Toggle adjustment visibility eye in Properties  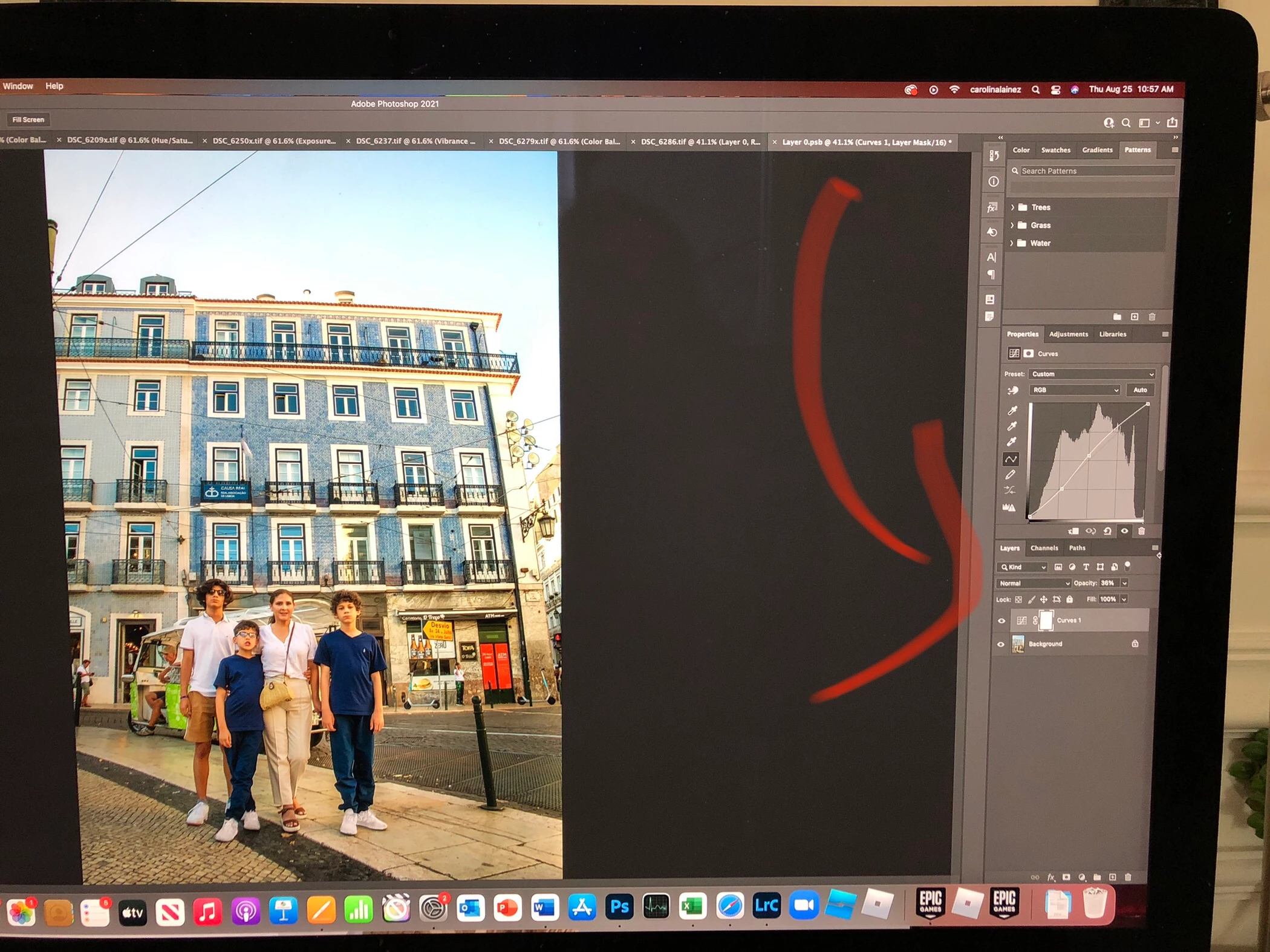pyautogui.click(x=1125, y=531)
